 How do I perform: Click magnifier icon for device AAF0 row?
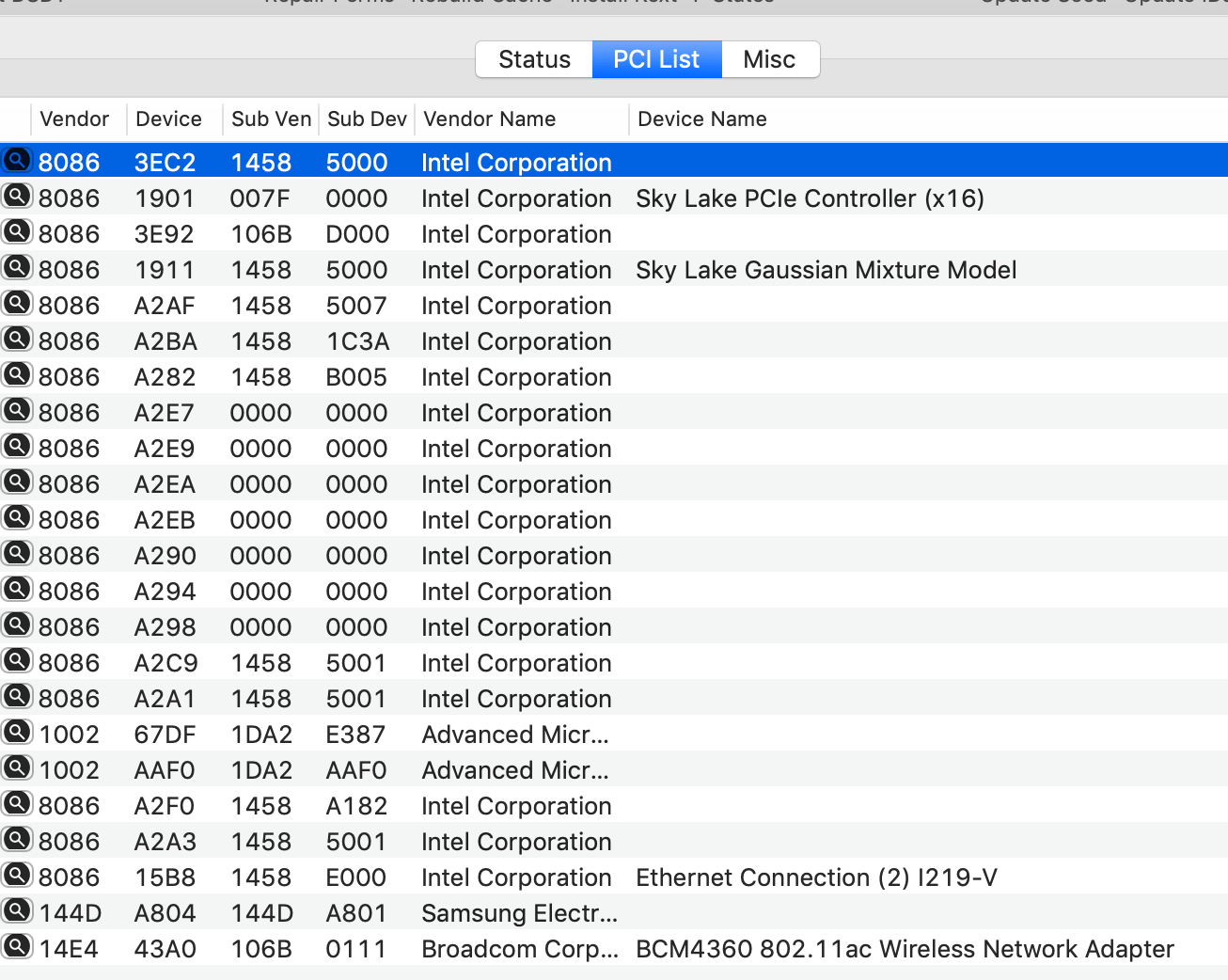coord(17,767)
